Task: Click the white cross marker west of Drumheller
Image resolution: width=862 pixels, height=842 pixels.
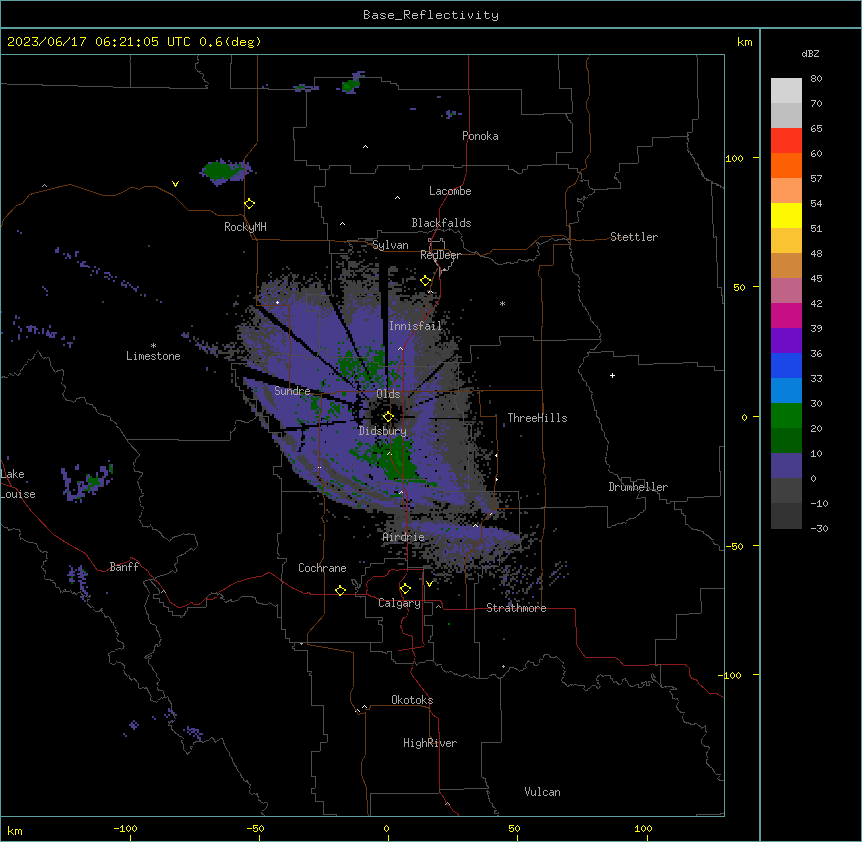Action: click(x=612, y=375)
